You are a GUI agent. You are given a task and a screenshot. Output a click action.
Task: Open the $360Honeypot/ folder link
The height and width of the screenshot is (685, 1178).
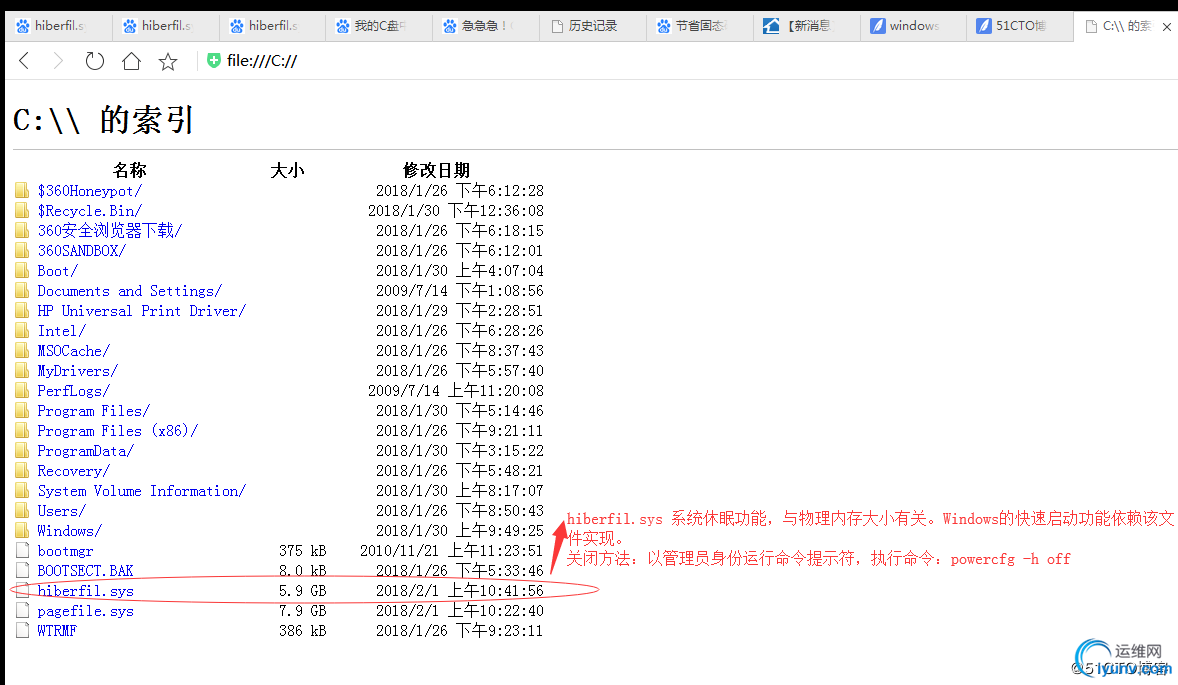pos(89,191)
